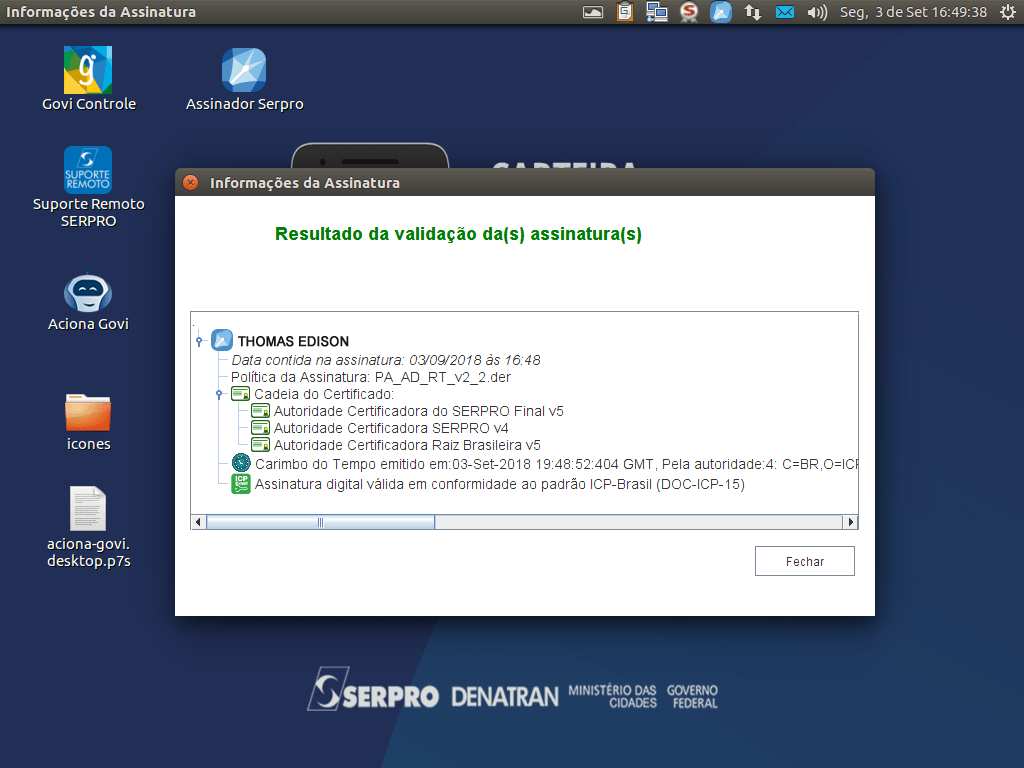1024x768 pixels.
Task: Open the clipboard tray icon
Action: [x=625, y=12]
